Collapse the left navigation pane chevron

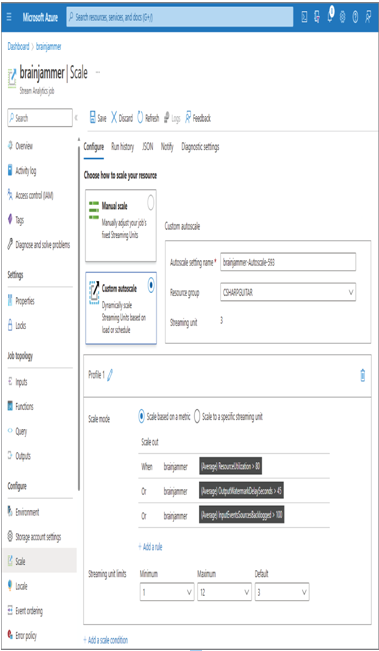[76, 118]
